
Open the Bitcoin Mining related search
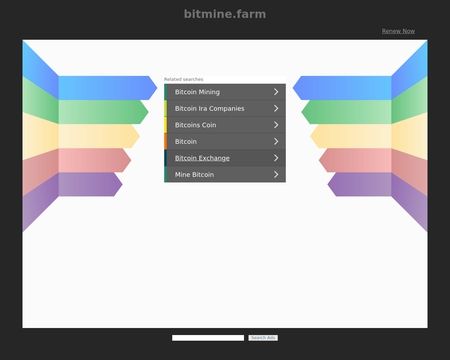pos(225,92)
